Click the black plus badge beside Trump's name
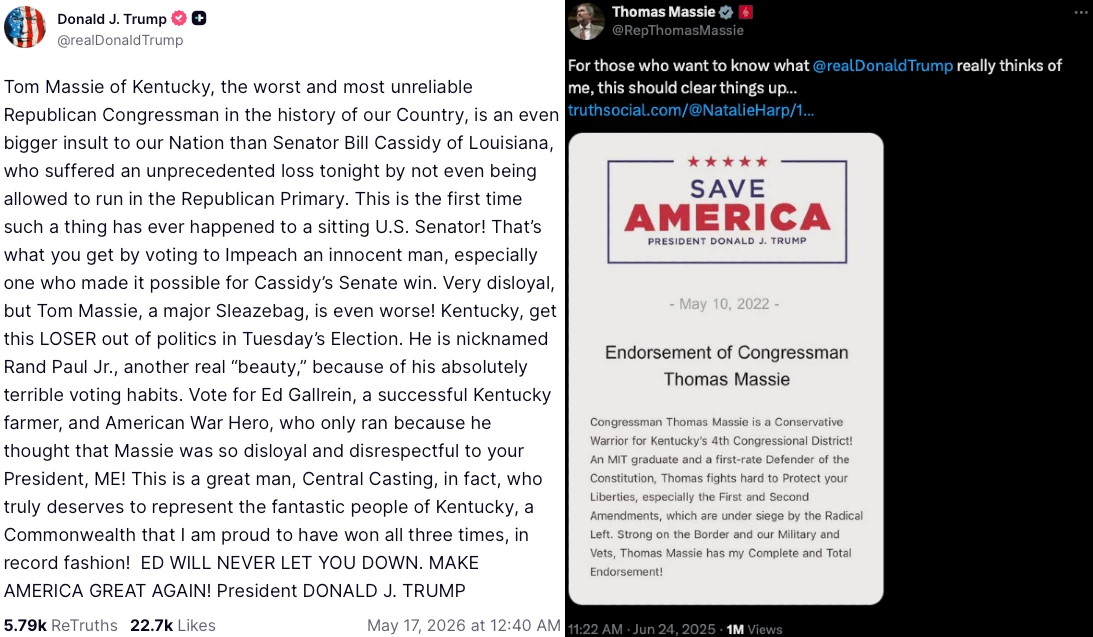The image size is (1093, 637). click(199, 18)
